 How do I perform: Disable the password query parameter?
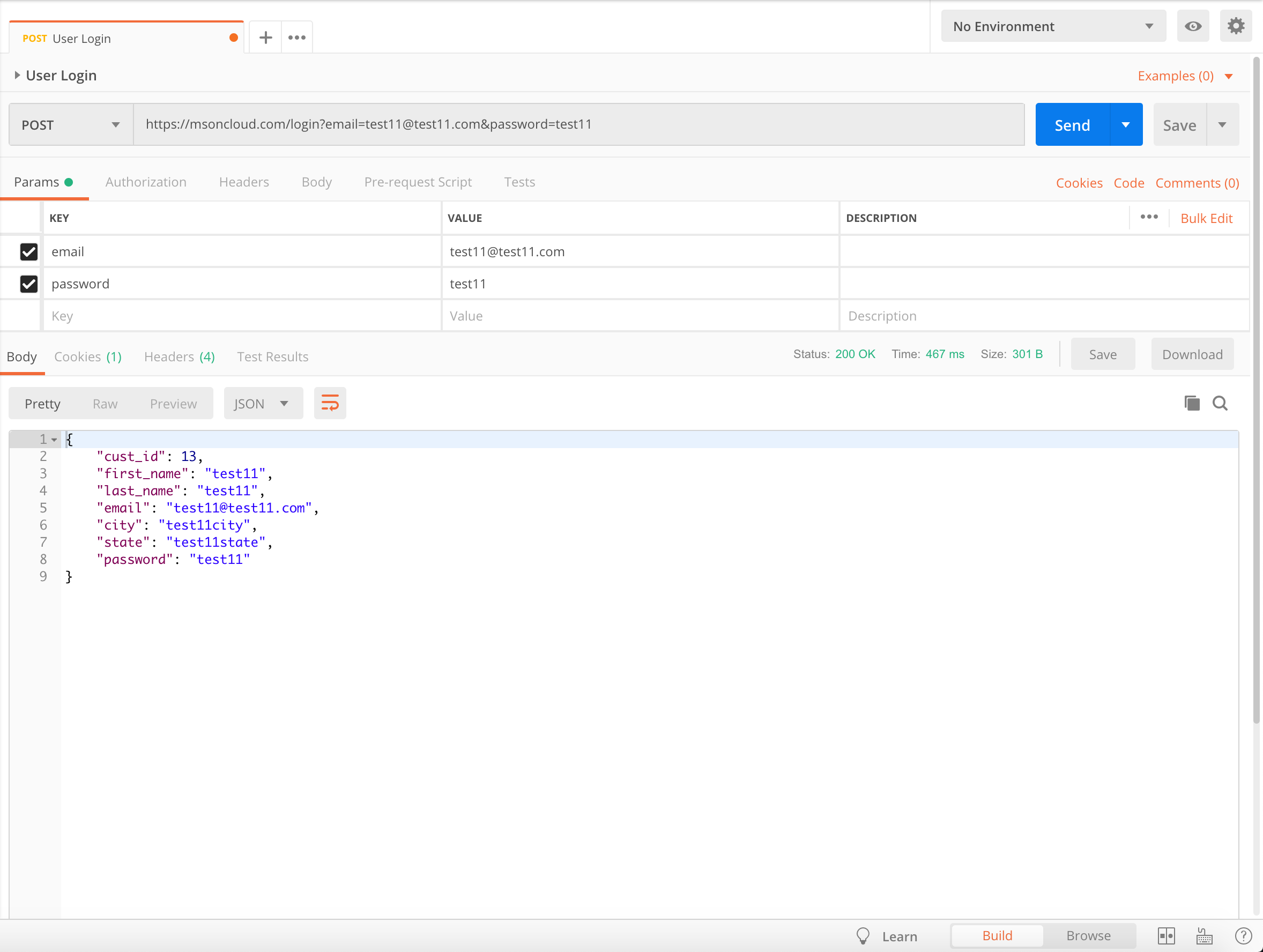click(x=28, y=284)
